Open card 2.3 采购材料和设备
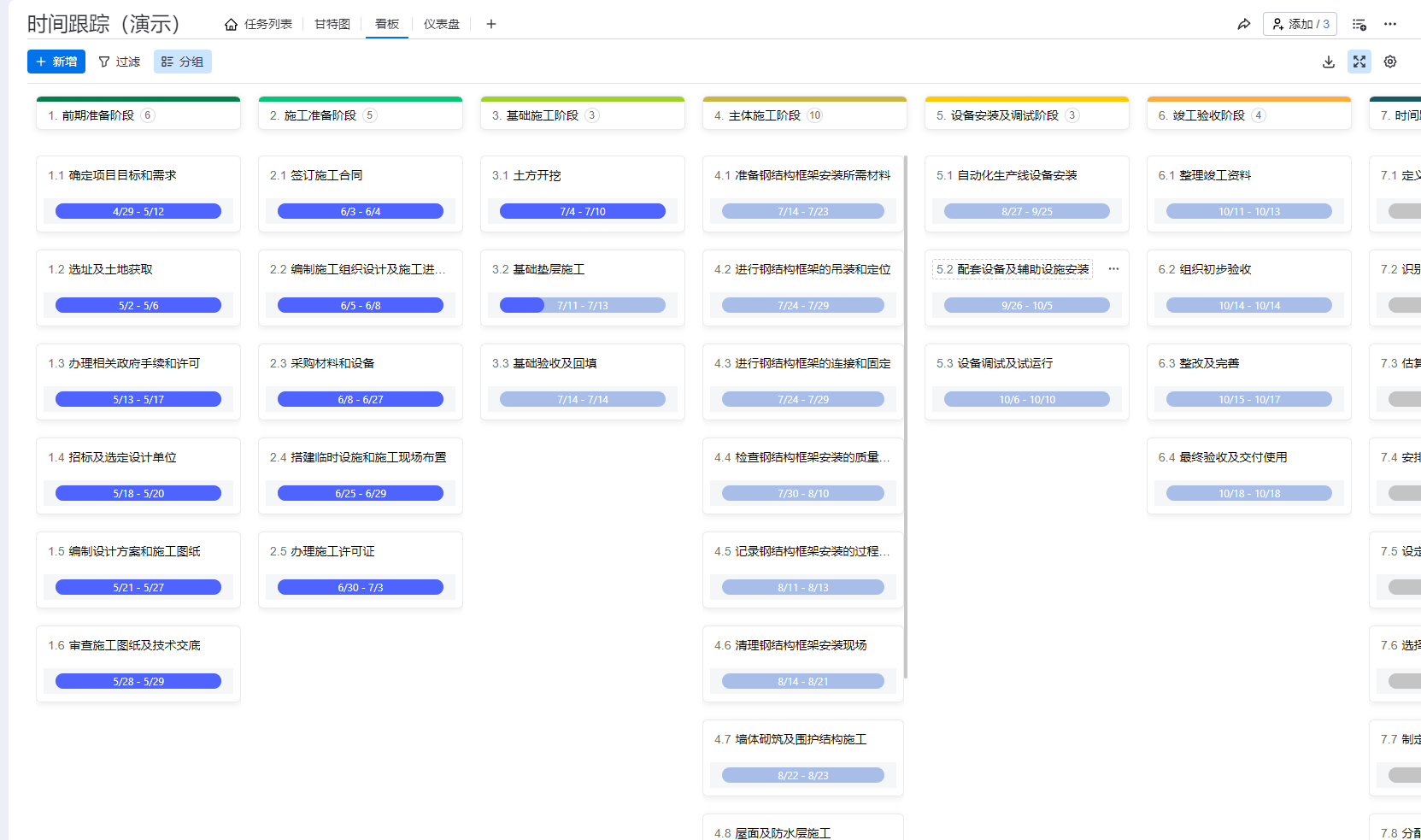This screenshot has height=840, width=1421. coord(361,382)
